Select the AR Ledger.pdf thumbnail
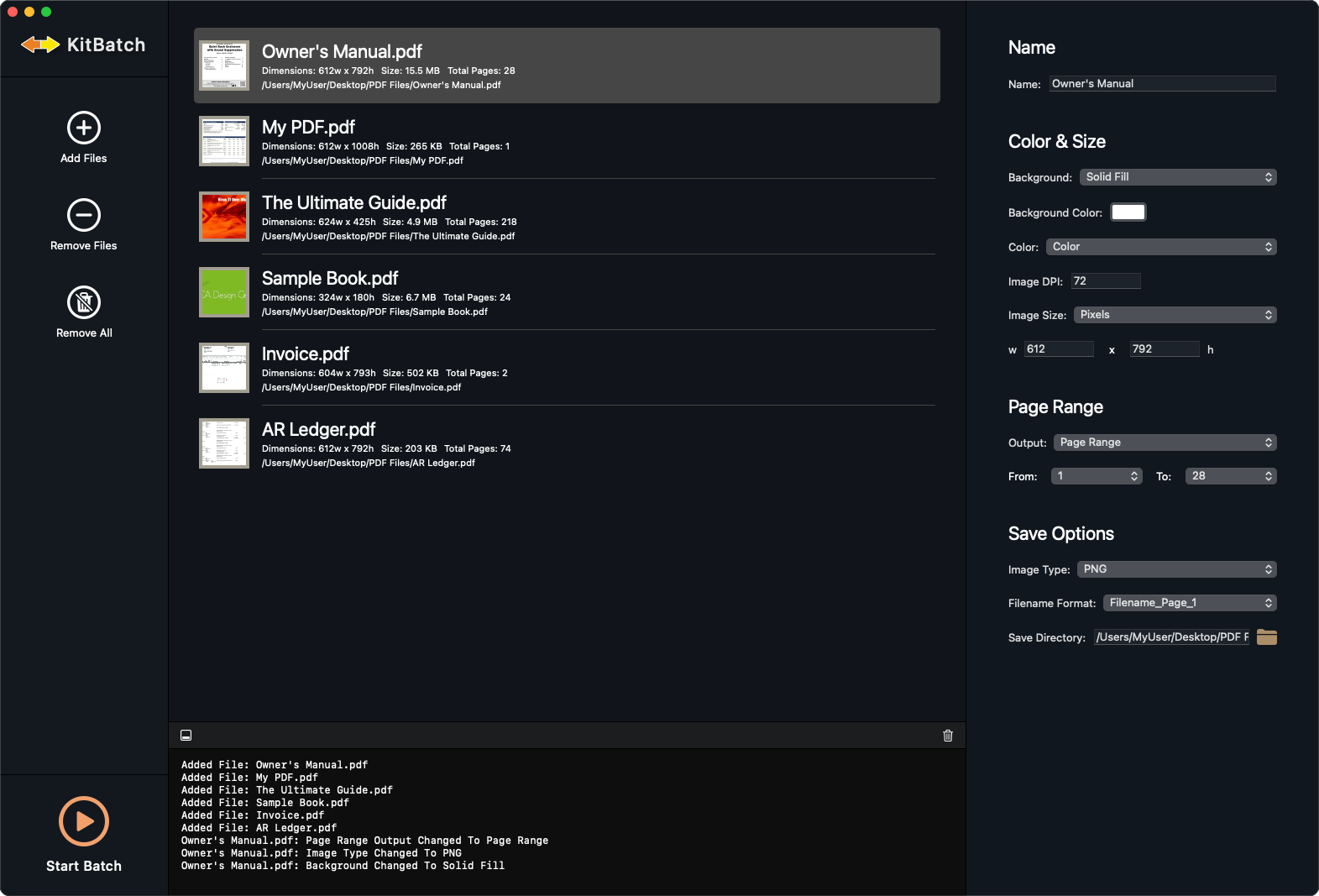 click(x=224, y=443)
